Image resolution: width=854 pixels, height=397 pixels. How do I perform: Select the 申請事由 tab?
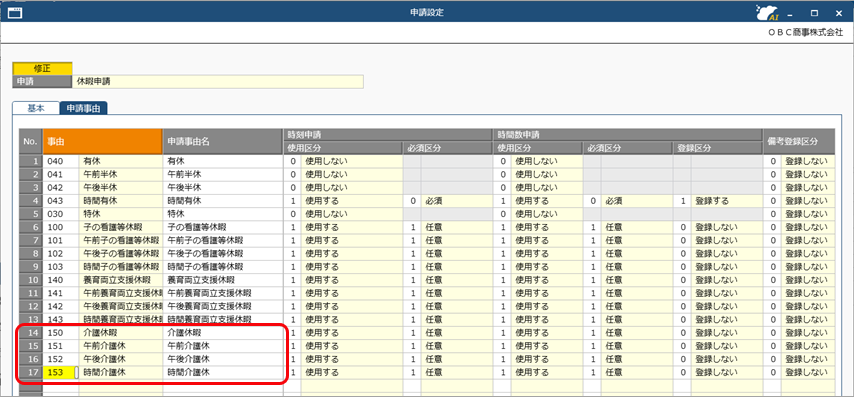click(83, 108)
